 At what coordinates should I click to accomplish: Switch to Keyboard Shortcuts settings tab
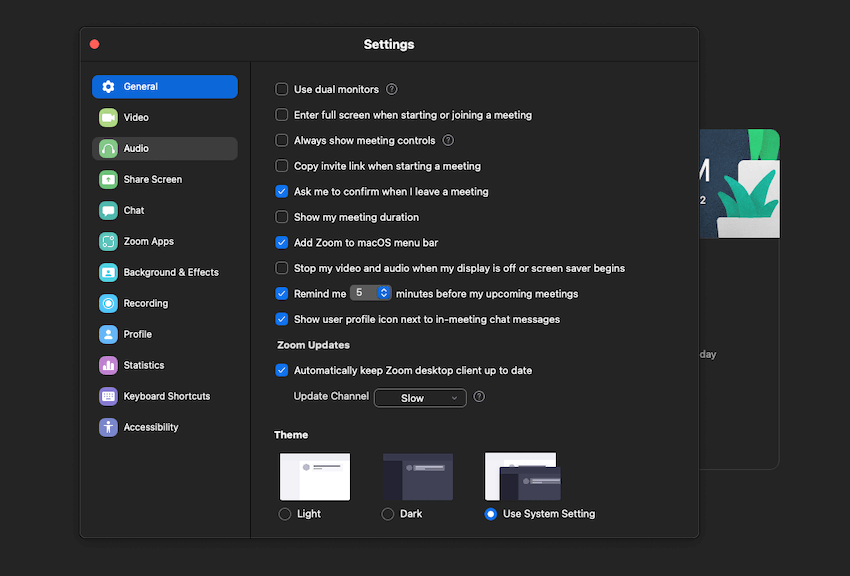tap(166, 397)
